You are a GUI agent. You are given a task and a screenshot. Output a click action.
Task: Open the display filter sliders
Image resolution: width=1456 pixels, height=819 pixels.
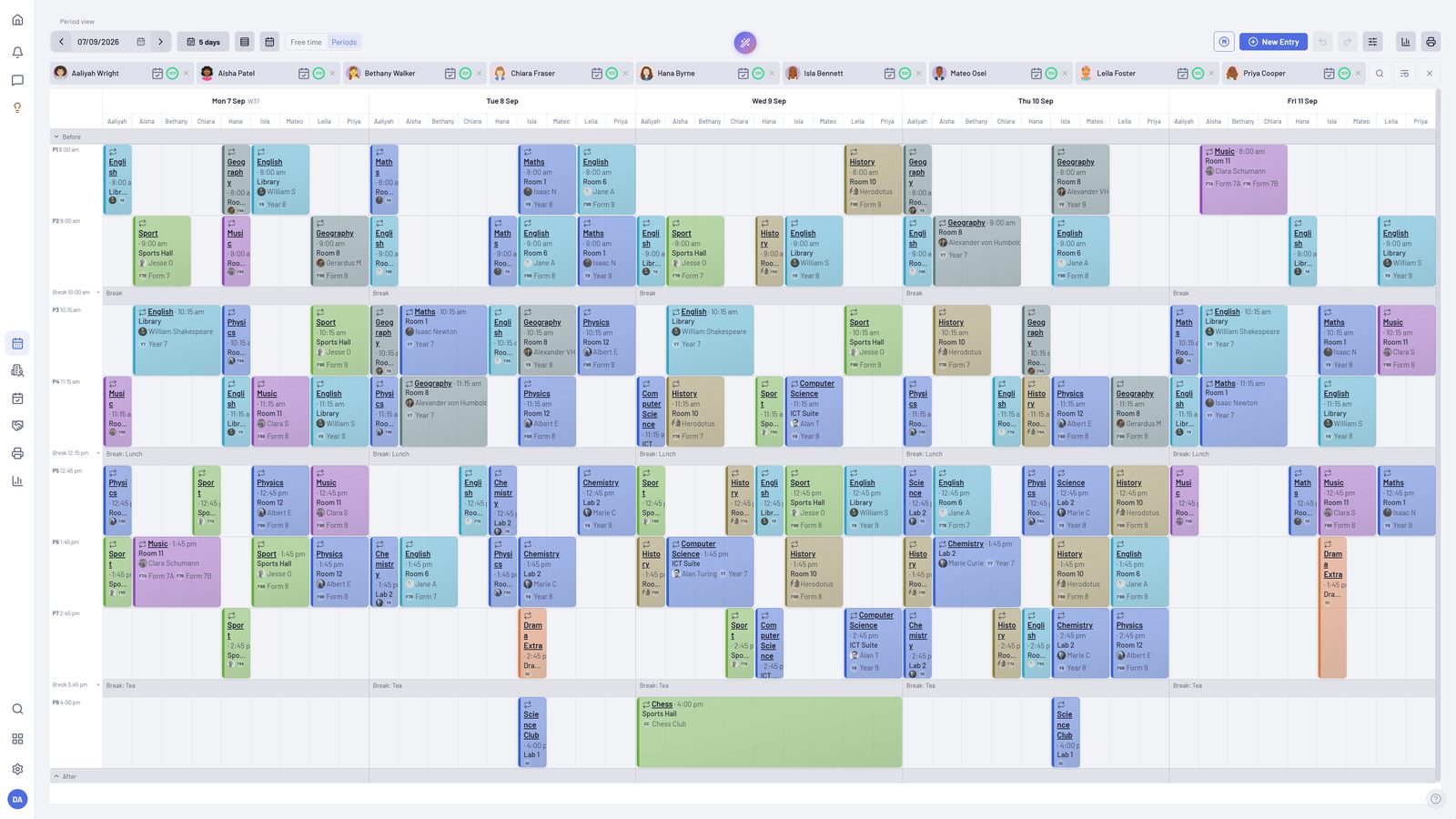click(1373, 42)
